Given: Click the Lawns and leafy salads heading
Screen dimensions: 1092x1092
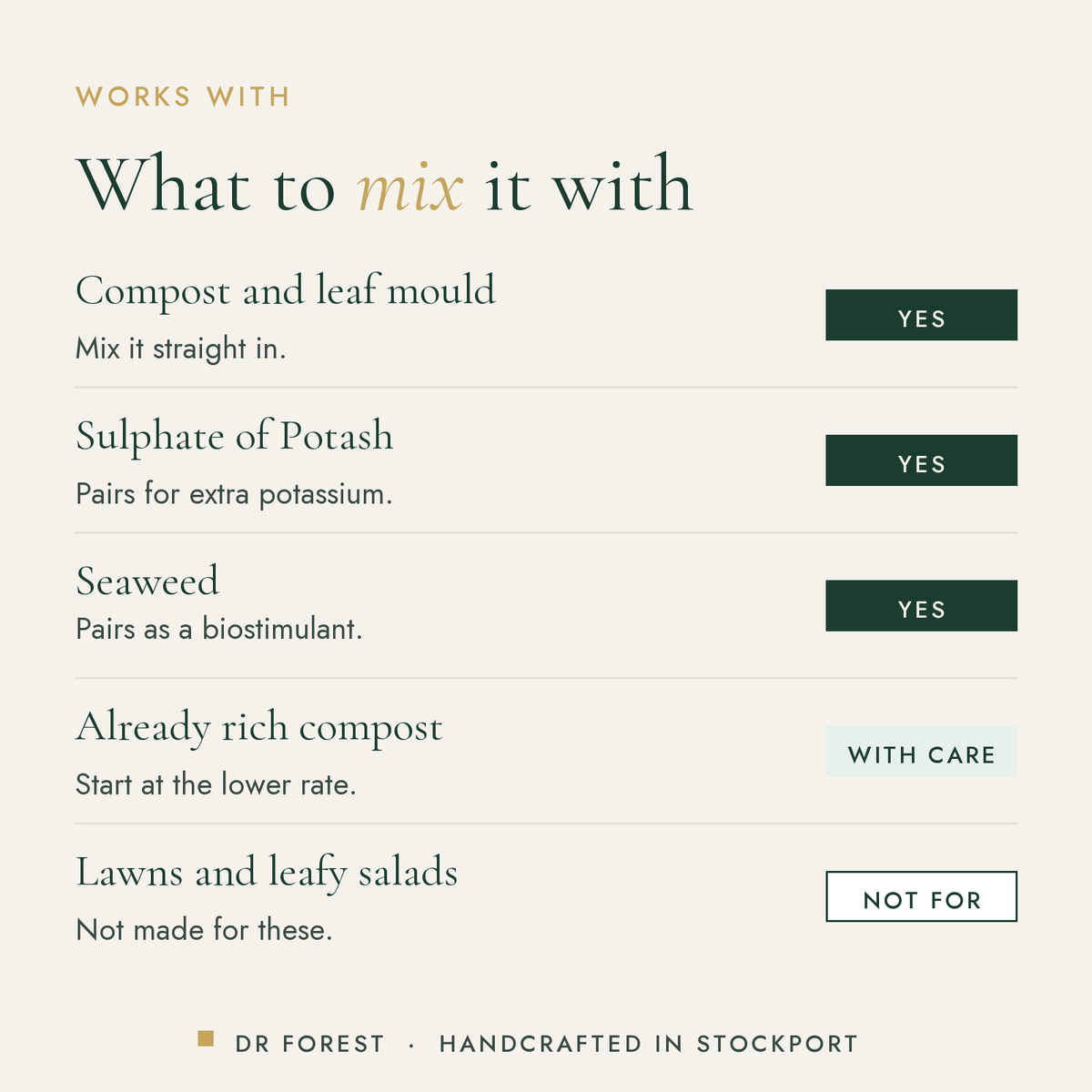Looking at the screenshot, I should point(267,874).
